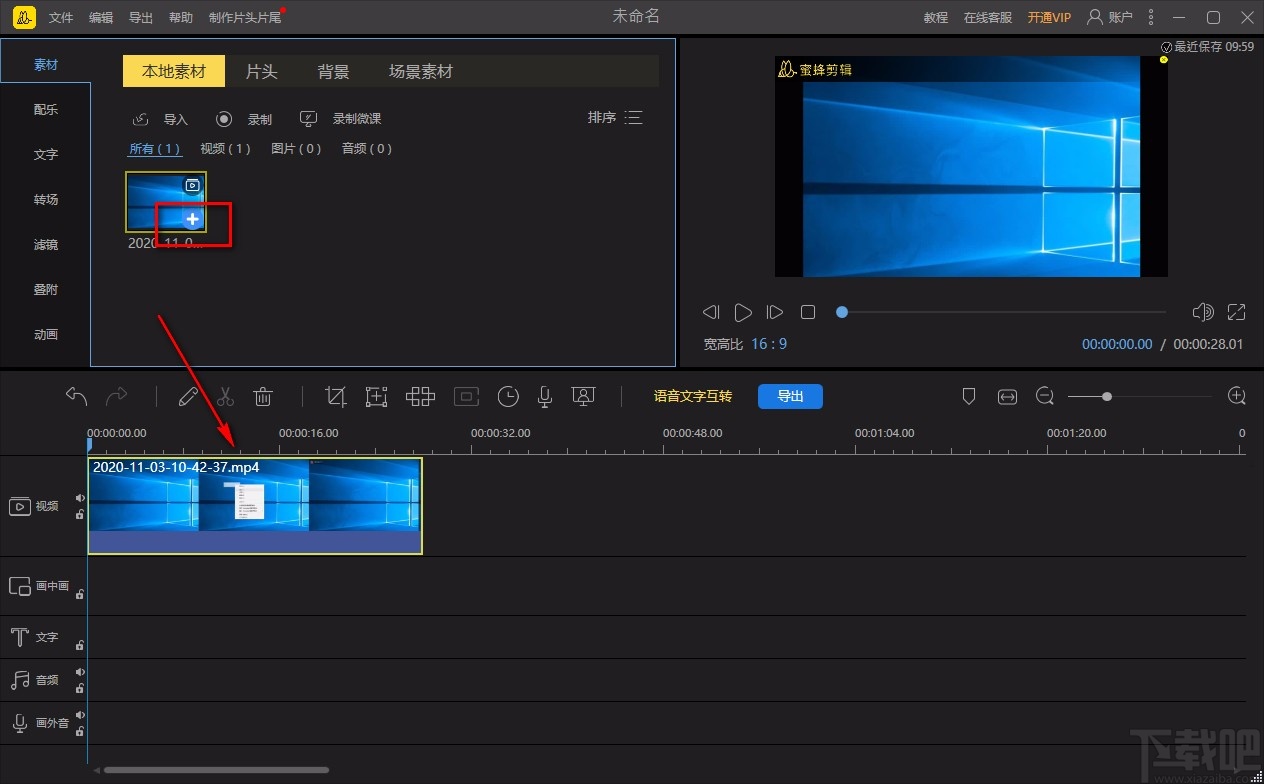Screen dimensions: 1264x784
Task: Mute the 视频 track speaker icon
Action: (80, 498)
